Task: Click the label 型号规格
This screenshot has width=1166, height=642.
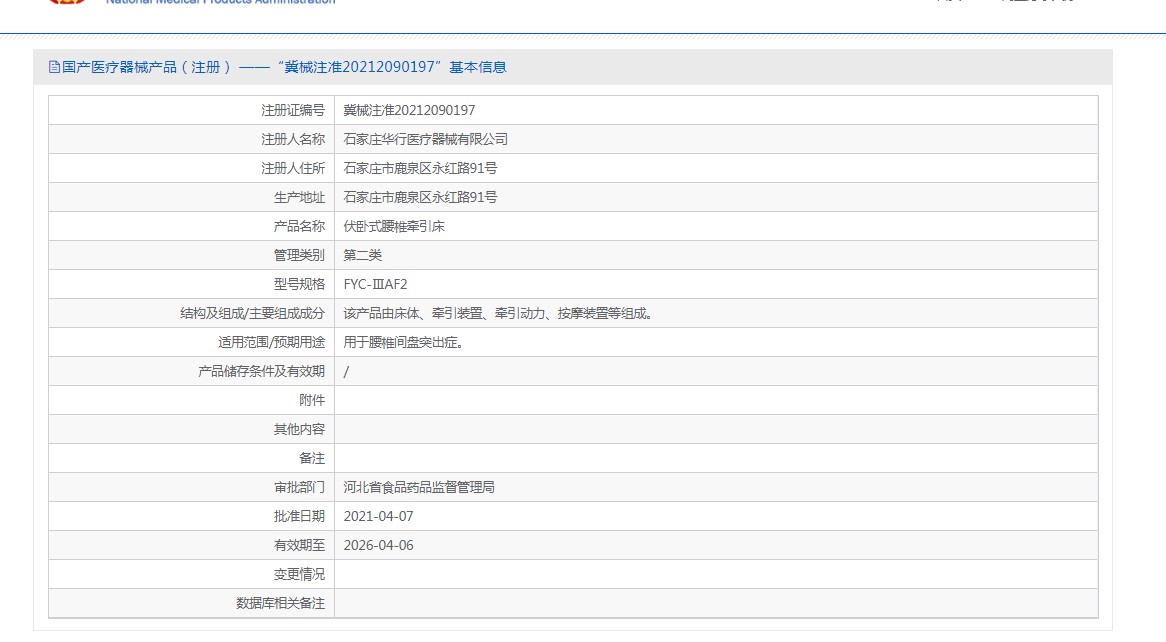Action: click(300, 284)
